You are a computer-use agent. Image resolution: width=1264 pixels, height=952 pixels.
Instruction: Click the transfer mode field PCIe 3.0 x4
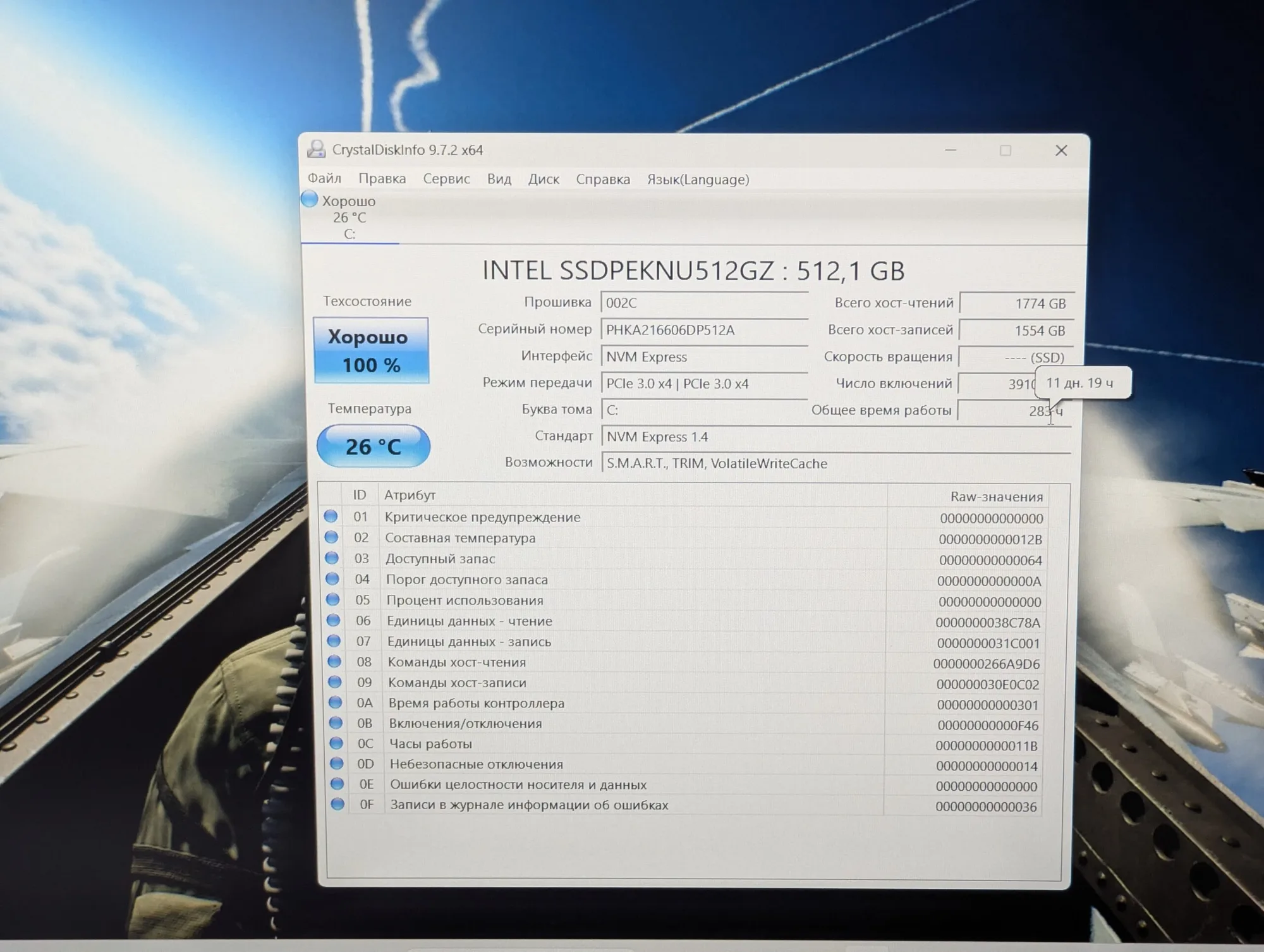coord(704,384)
